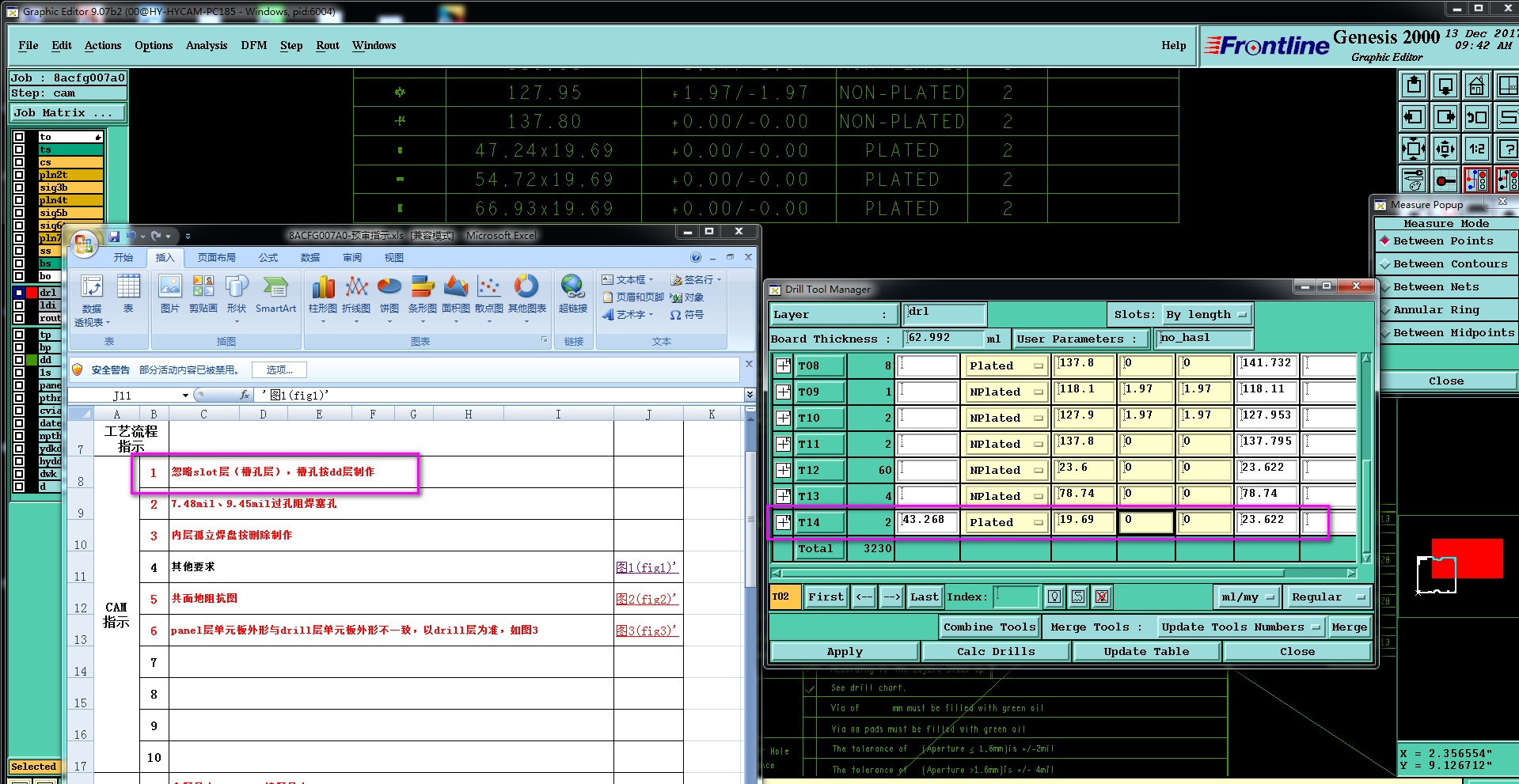Click the Excel Office button

coord(84,243)
